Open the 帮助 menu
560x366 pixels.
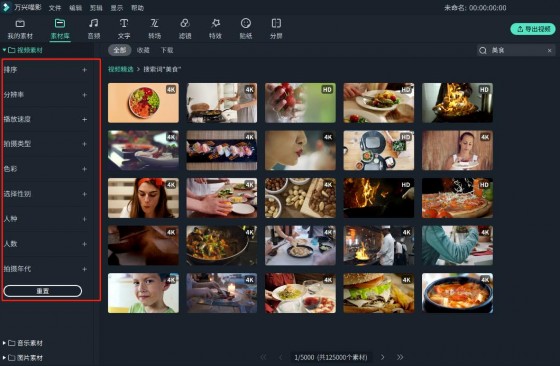click(x=138, y=8)
